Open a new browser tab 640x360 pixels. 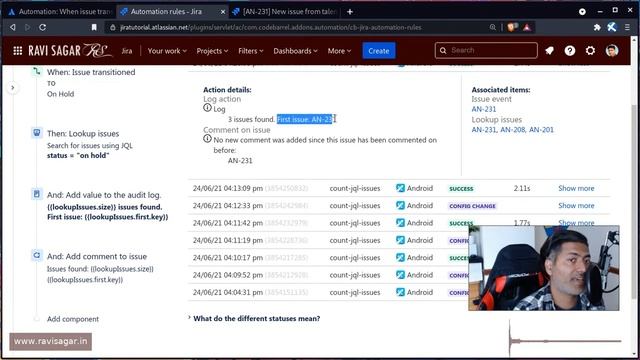coord(350,12)
